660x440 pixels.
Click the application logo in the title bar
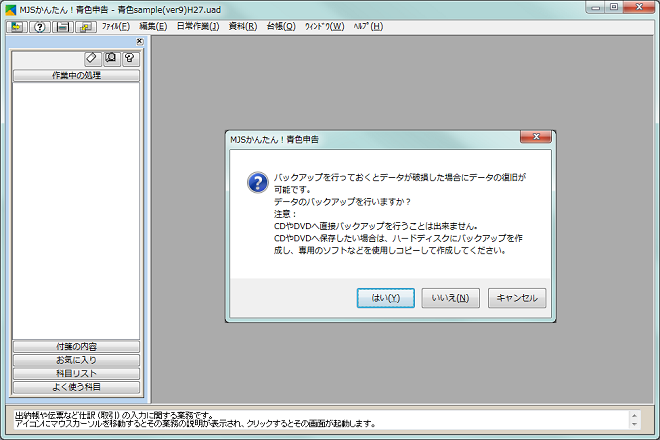tap(11, 10)
